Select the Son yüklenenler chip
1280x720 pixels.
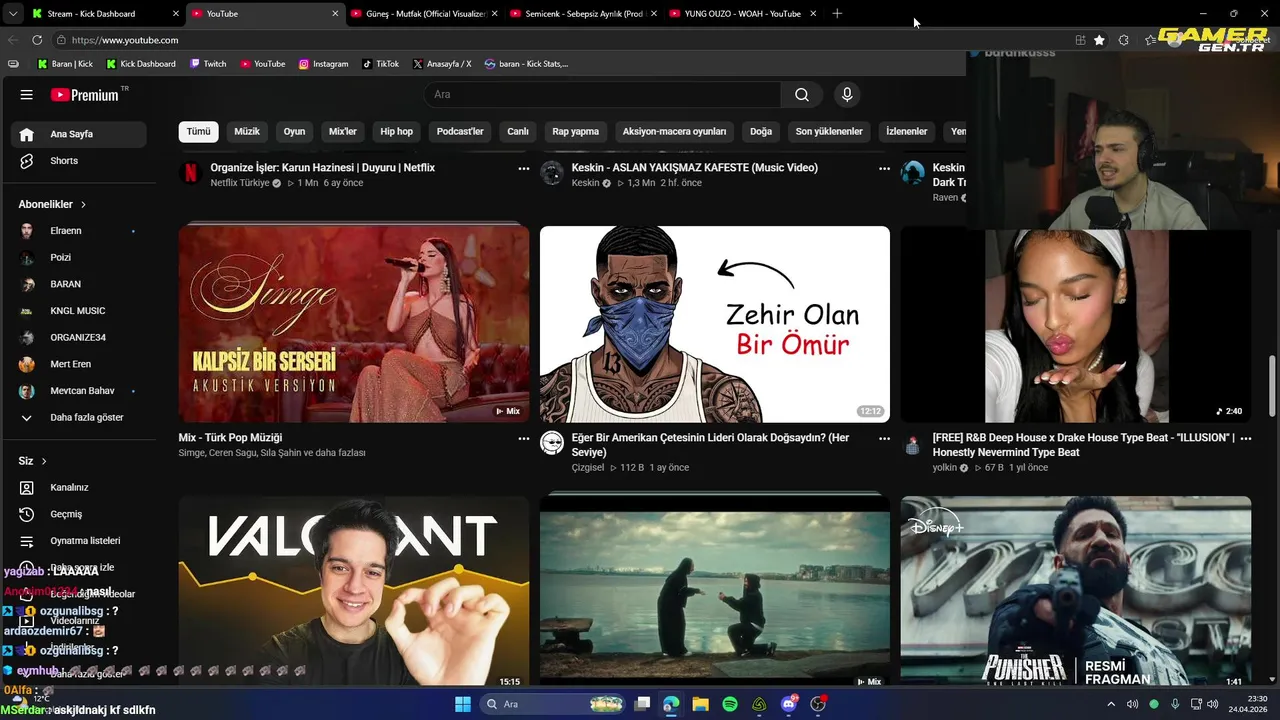point(829,132)
